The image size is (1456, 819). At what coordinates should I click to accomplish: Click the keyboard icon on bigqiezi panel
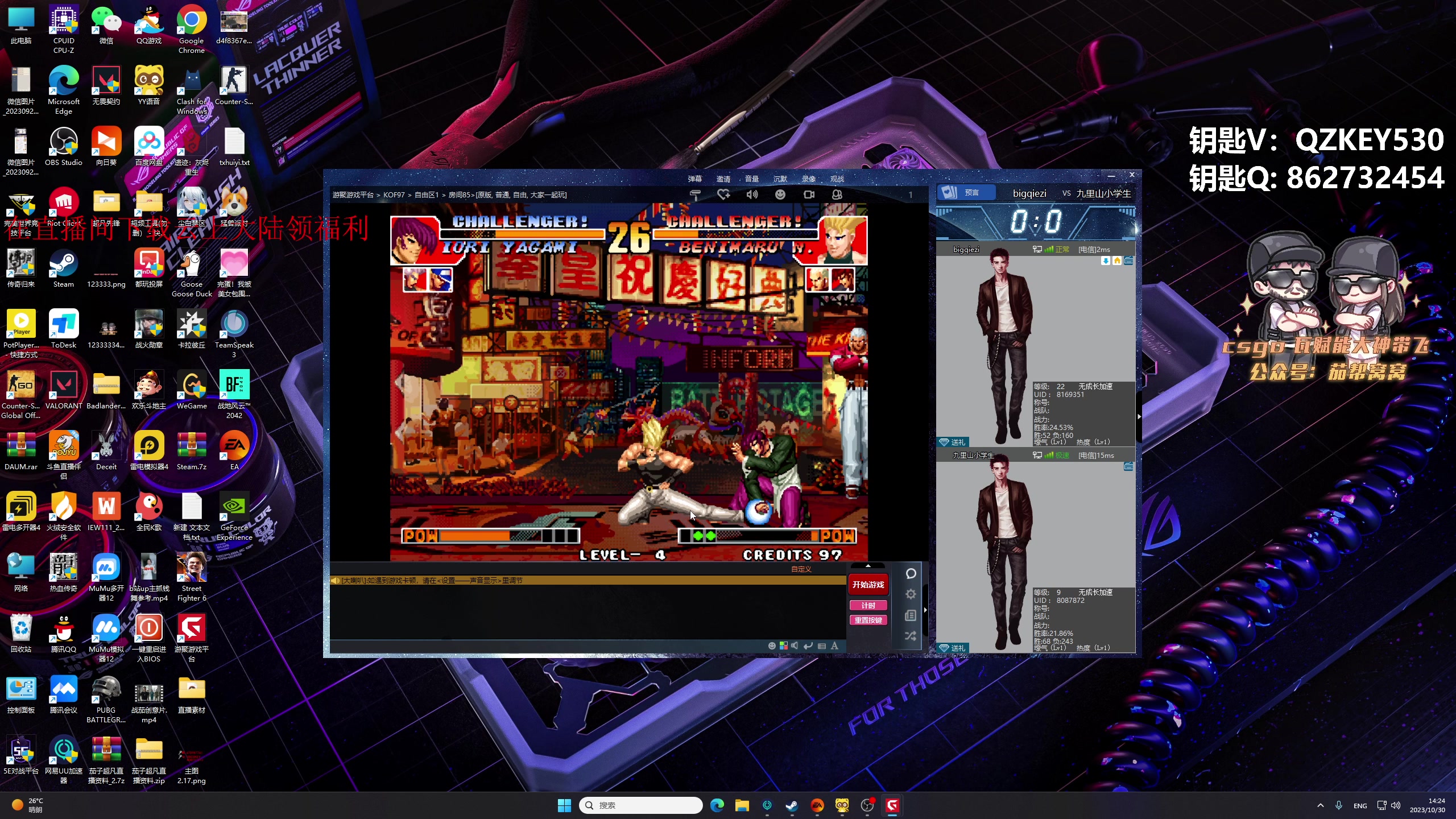click(1129, 260)
